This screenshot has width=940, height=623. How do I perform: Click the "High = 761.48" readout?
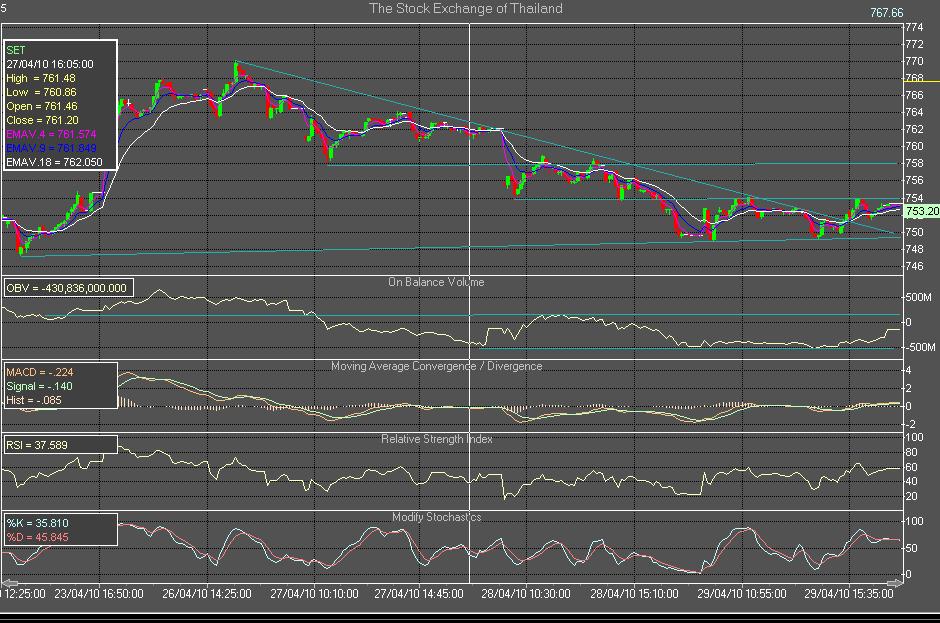(x=41, y=78)
